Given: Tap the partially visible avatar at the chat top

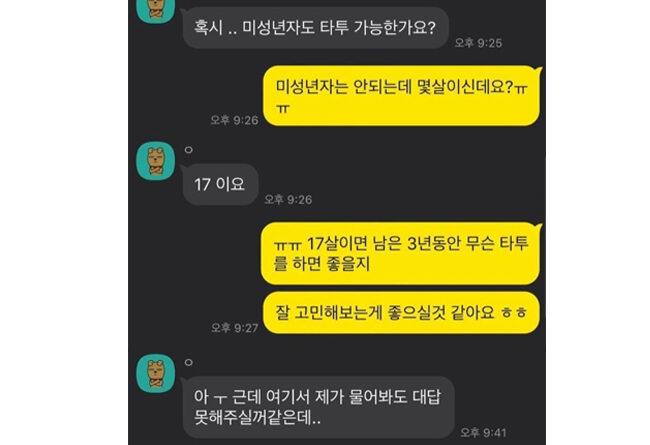Looking at the screenshot, I should coord(156,11).
